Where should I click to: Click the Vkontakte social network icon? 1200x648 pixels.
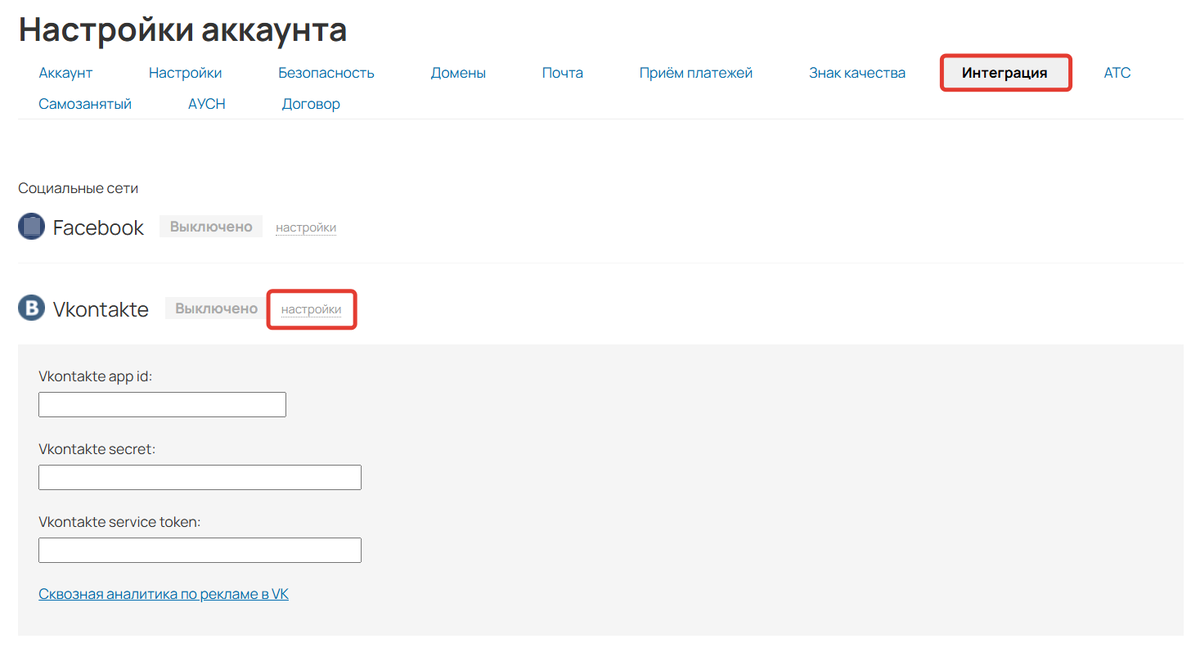(x=30, y=308)
